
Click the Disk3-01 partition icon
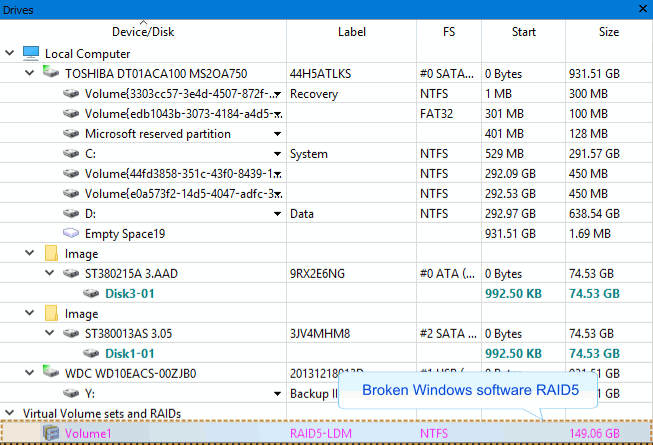[x=91, y=293]
